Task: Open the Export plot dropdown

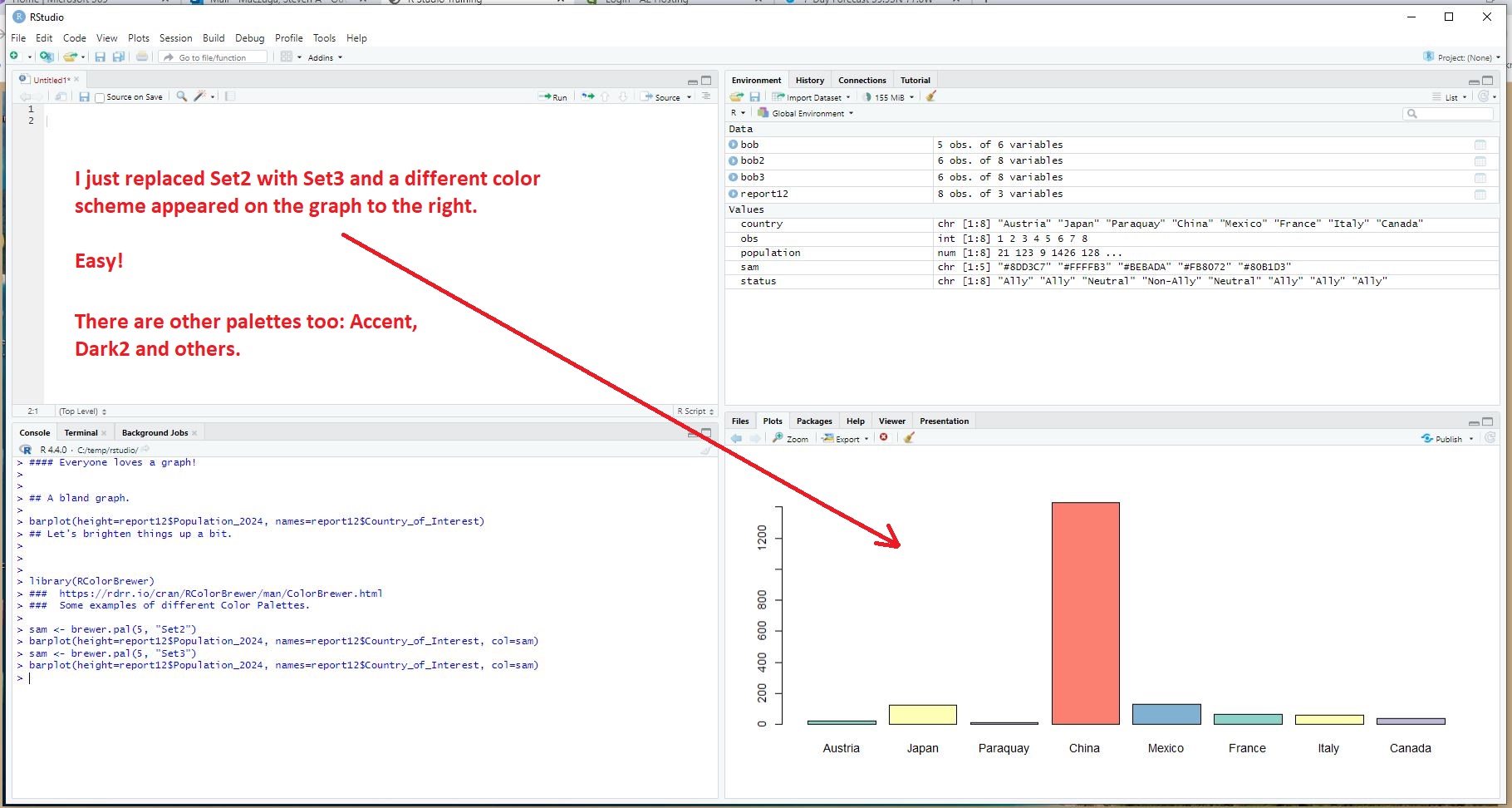Action: 846,438
